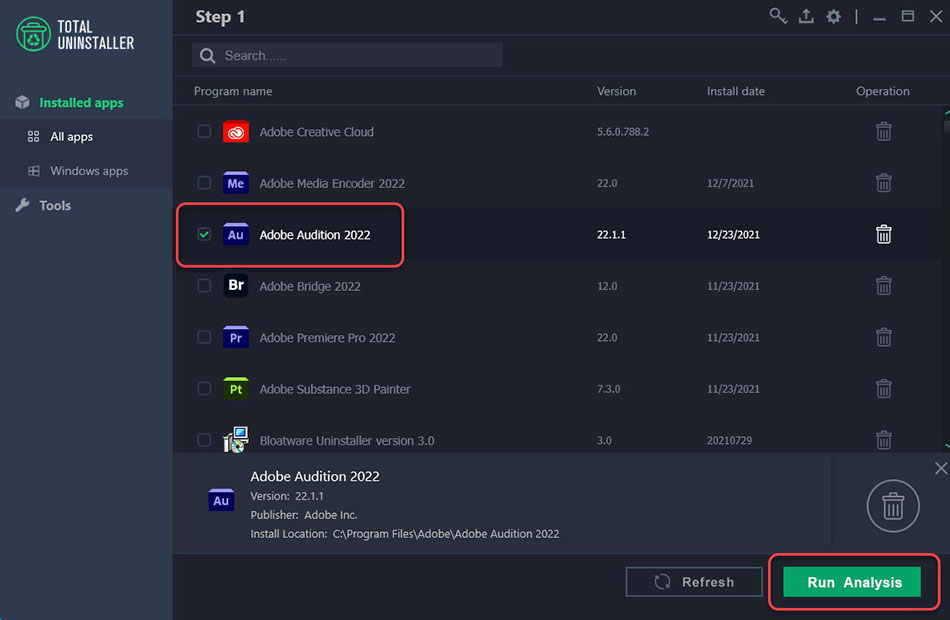
Task: Click trash icon in Adobe Audition 2022 row
Action: click(x=883, y=235)
